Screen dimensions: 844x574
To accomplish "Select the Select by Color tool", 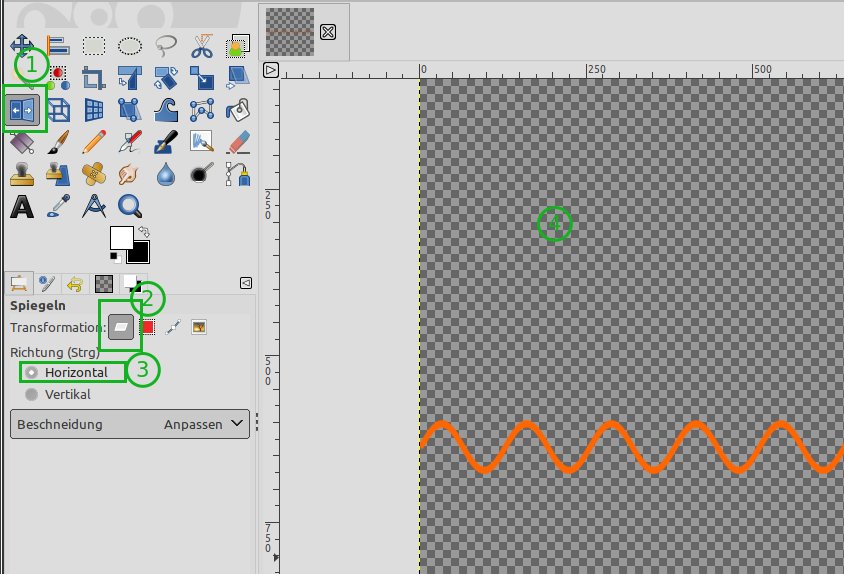I will click(x=58, y=78).
